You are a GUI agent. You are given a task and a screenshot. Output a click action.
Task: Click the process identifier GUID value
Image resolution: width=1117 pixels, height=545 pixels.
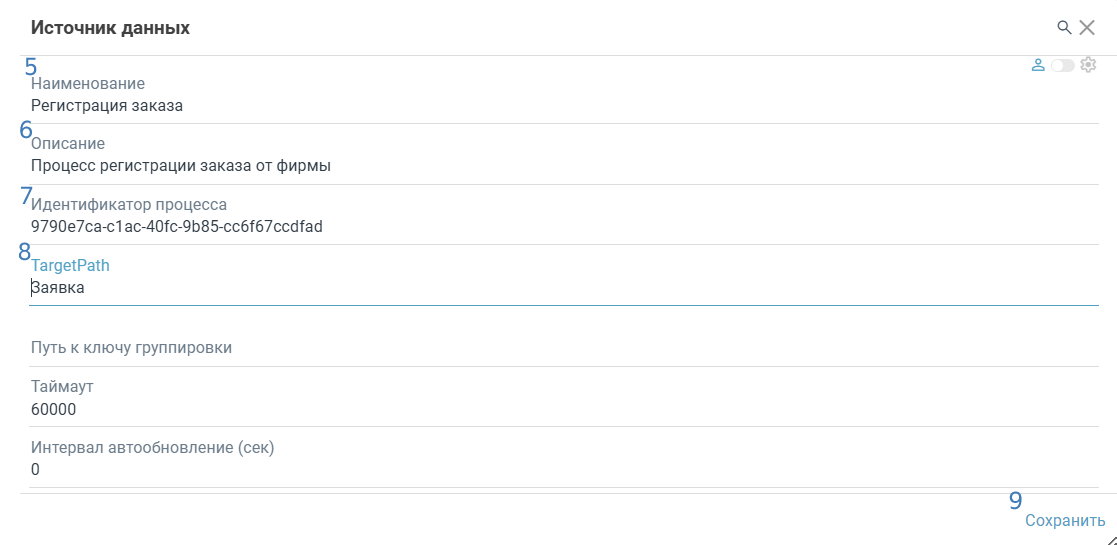pyautogui.click(x=177, y=227)
